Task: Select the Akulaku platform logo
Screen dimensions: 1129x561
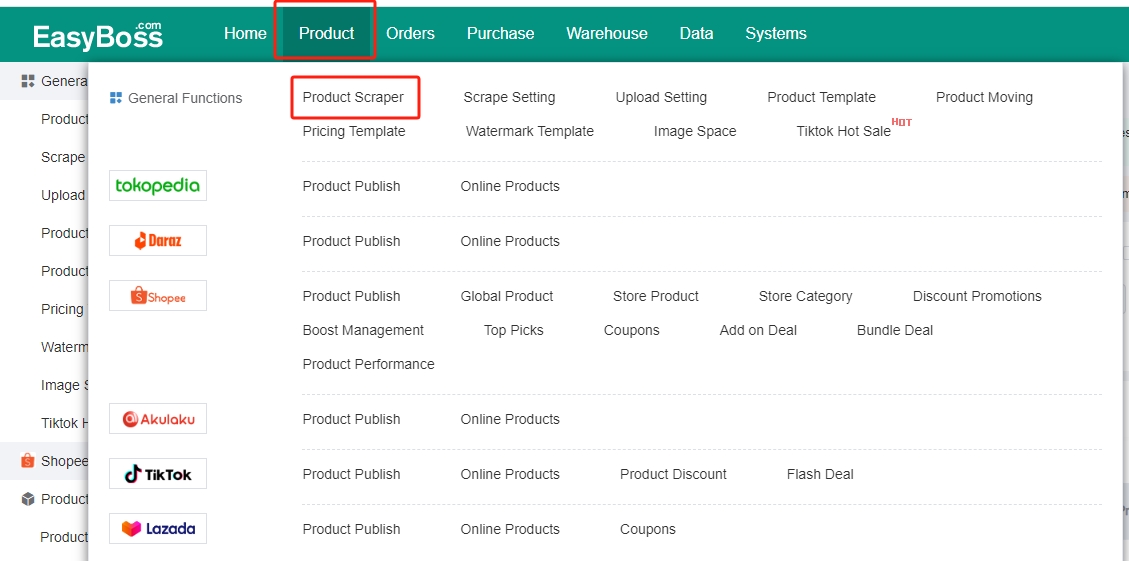Action: point(158,418)
